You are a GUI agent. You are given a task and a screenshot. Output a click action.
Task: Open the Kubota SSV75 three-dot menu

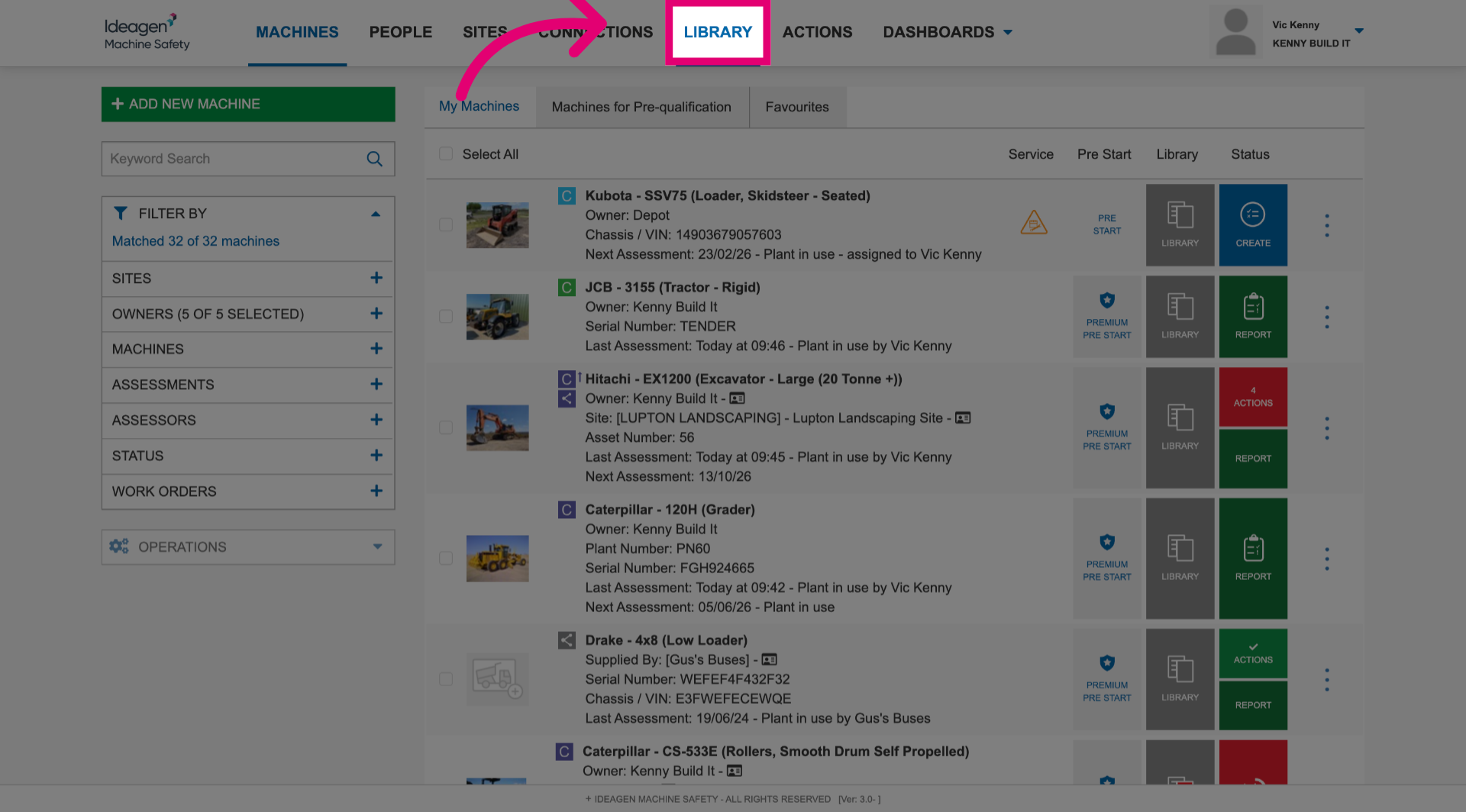(x=1327, y=225)
